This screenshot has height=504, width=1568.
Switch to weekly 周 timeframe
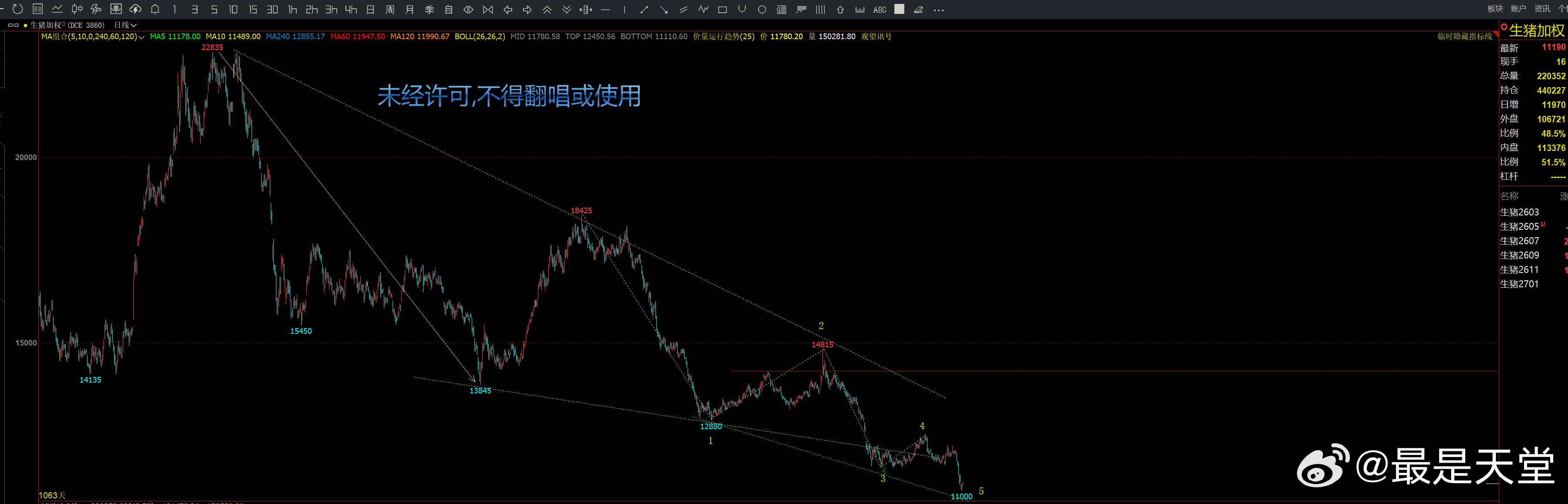(390, 10)
